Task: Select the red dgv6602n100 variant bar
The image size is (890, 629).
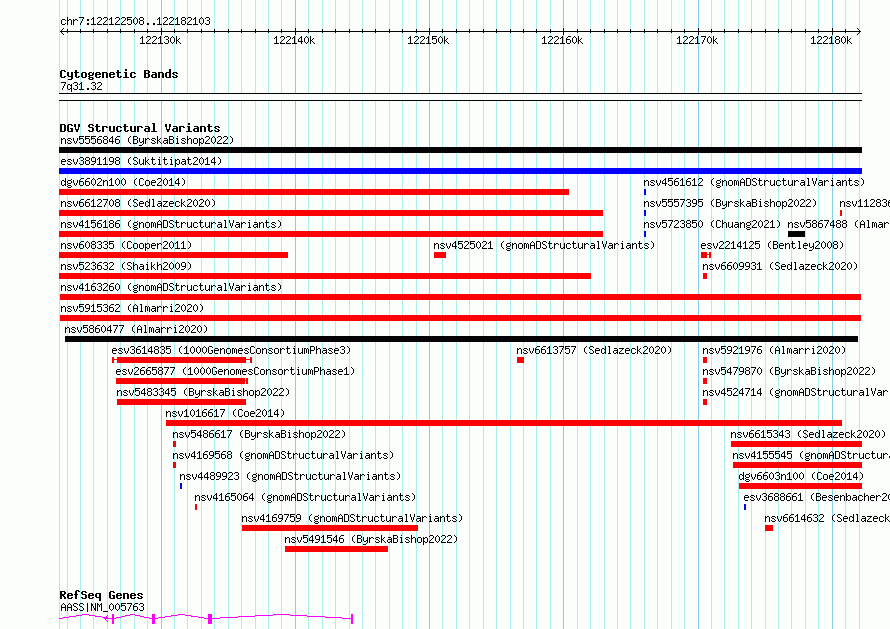Action: pyautogui.click(x=314, y=192)
